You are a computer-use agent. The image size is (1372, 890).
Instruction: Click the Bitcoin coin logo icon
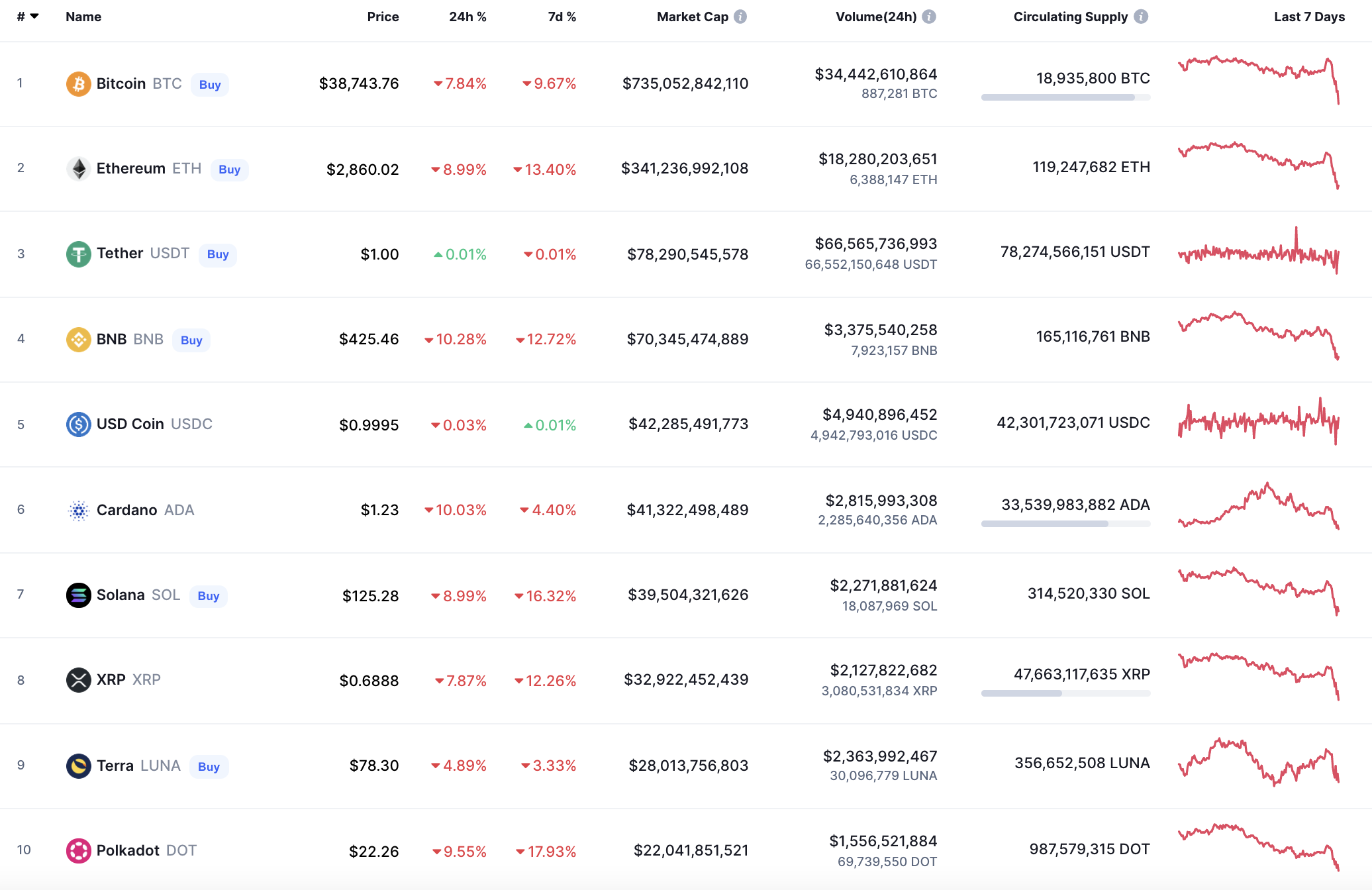78,84
